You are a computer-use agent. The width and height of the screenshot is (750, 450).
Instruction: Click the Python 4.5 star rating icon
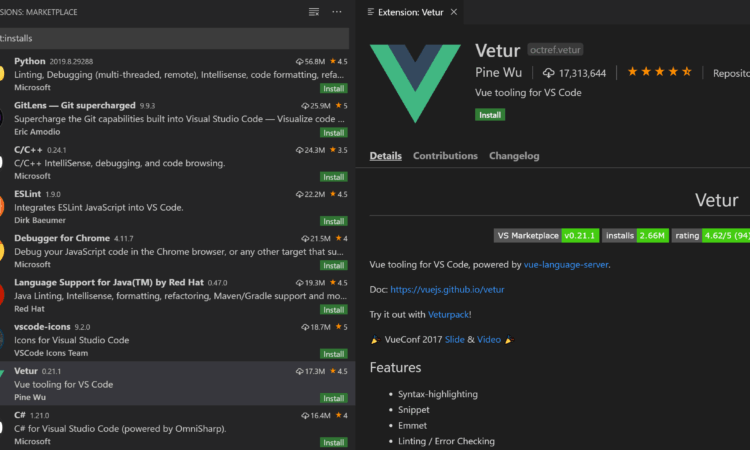[333, 61]
